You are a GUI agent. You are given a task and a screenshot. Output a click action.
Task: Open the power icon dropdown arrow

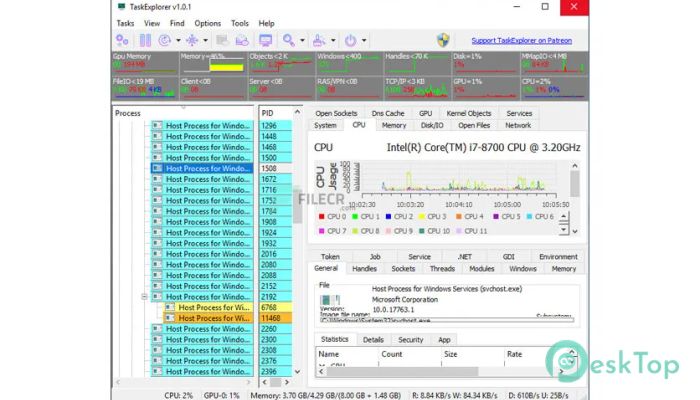coord(364,41)
